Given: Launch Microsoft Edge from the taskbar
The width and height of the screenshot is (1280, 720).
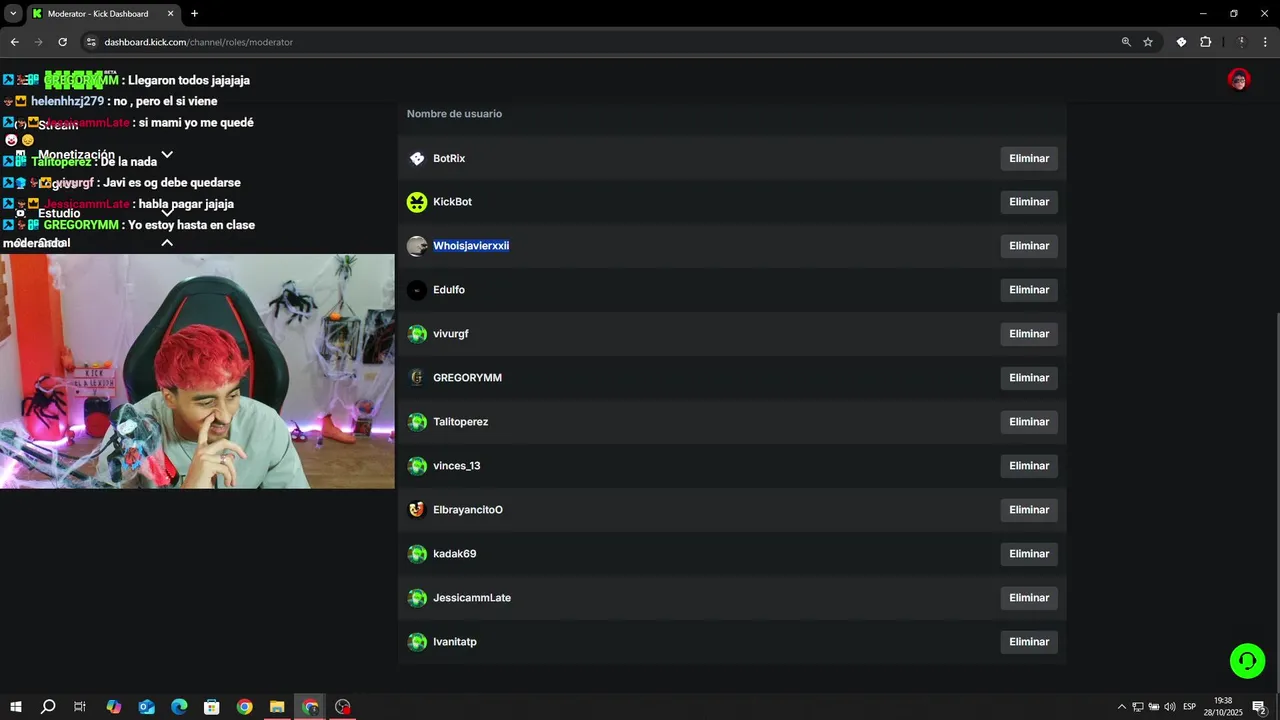Looking at the screenshot, I should 179,707.
